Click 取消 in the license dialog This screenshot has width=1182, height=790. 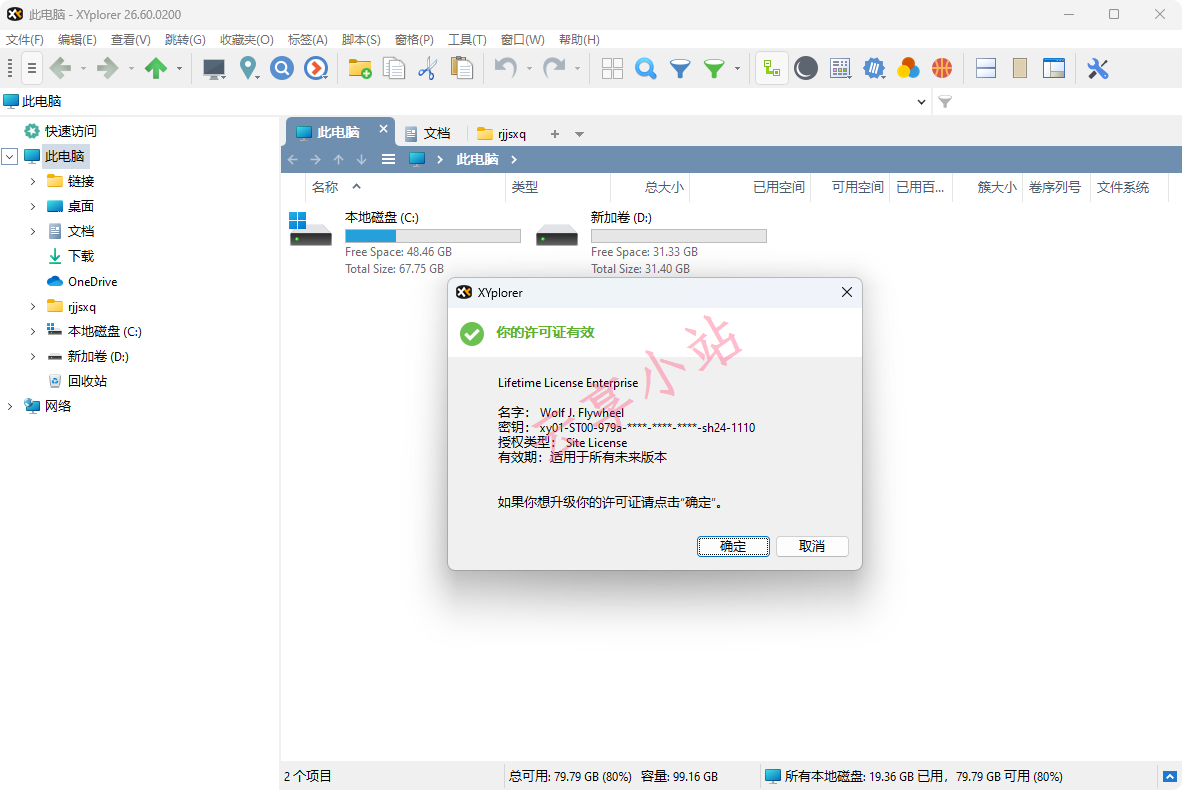(812, 547)
